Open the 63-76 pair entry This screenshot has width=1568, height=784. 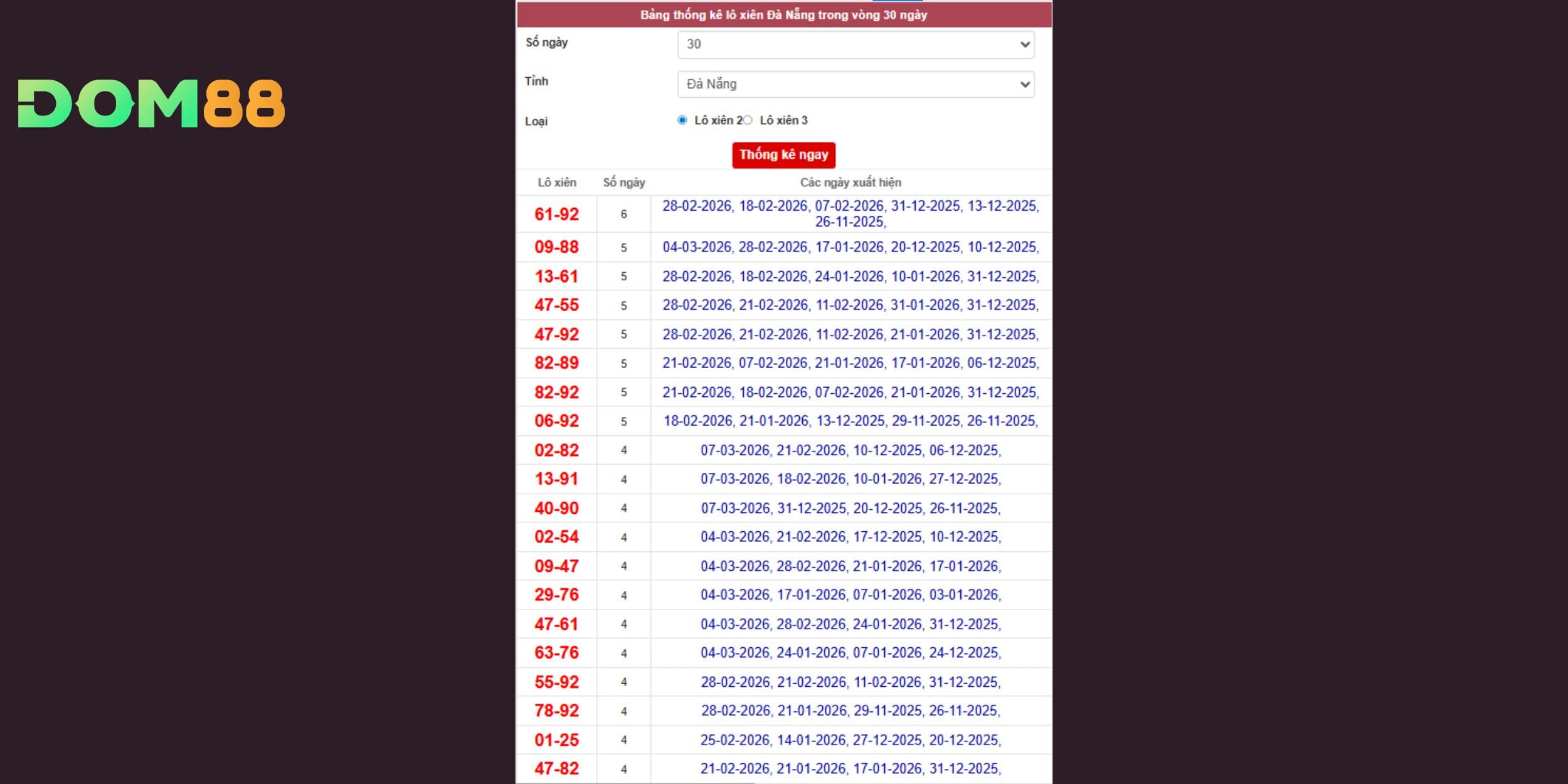556,653
